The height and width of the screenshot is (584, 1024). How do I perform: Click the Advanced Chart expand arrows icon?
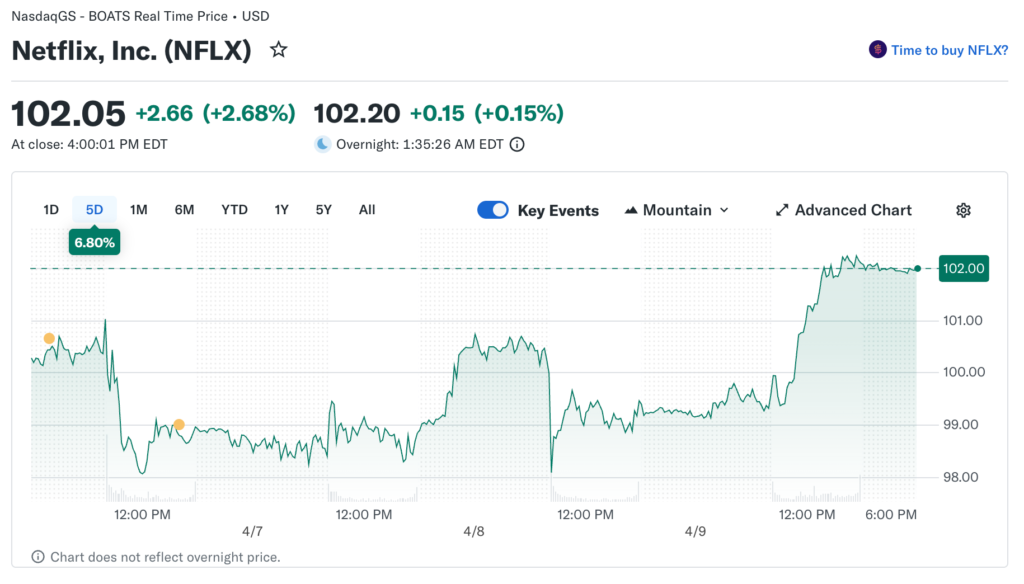[782, 210]
